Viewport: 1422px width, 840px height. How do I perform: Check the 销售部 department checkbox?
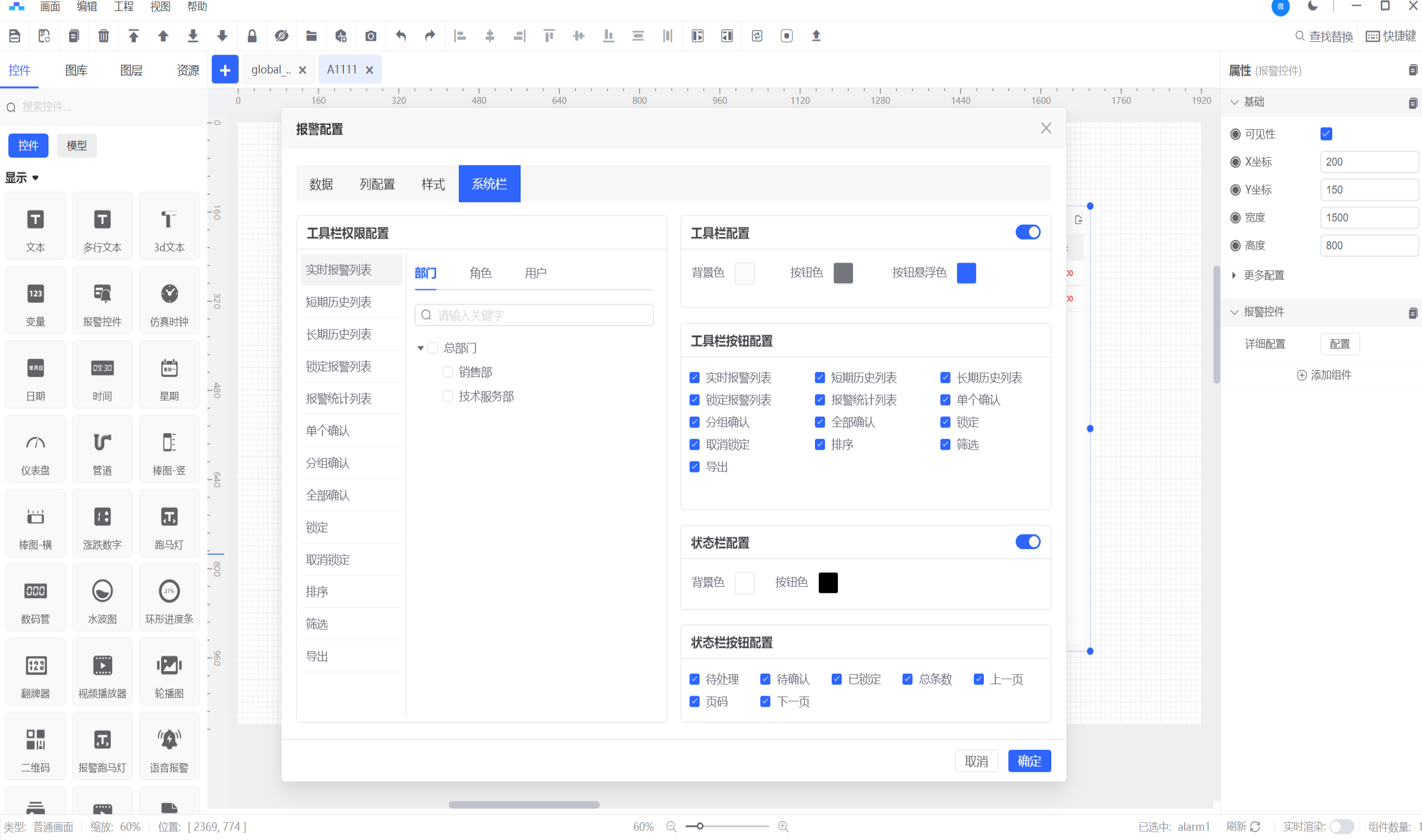click(447, 372)
